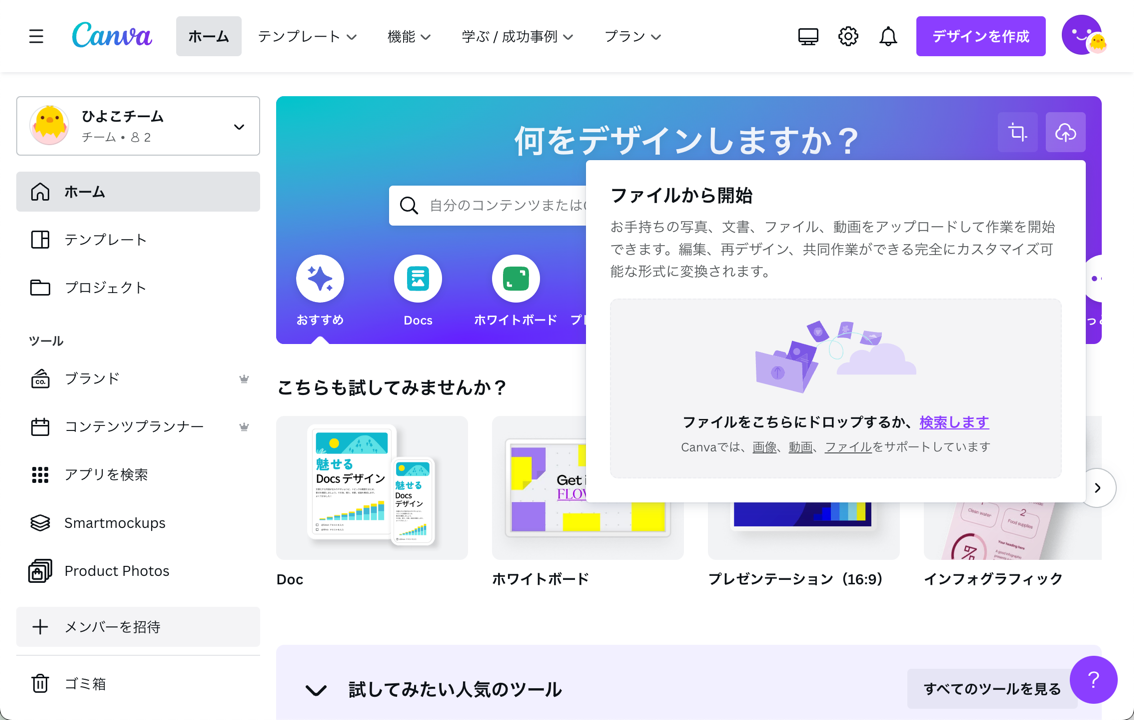
Task: Open the インフォグラフィック thumbnail
Action: 1012,531
